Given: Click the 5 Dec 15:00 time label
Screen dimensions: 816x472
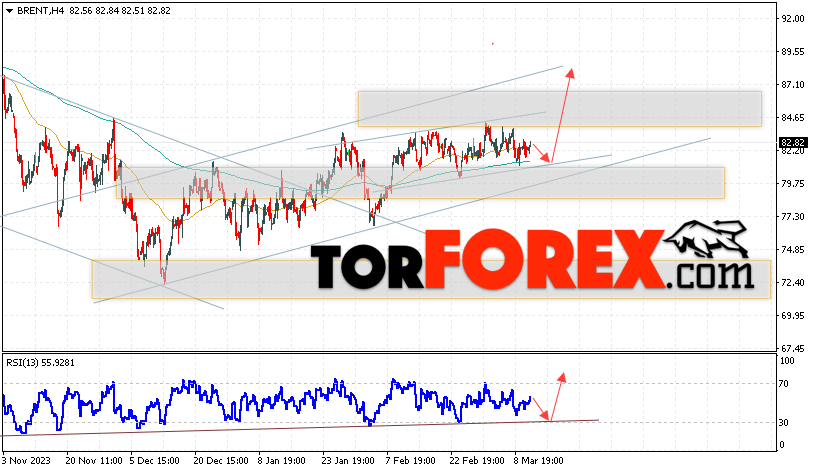Looking at the screenshot, I should [x=155, y=461].
